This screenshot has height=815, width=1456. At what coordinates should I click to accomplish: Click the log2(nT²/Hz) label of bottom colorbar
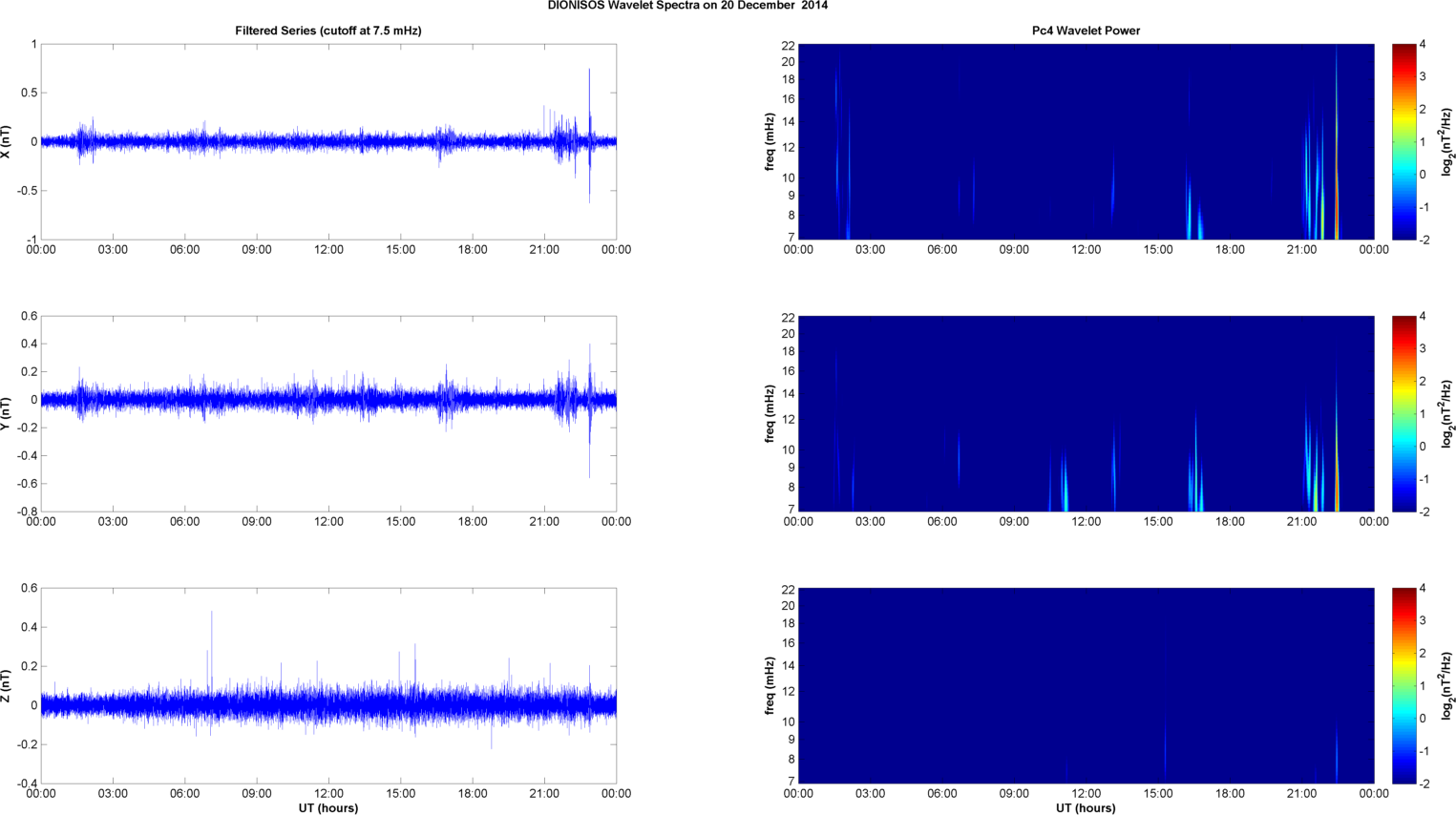click(1447, 685)
